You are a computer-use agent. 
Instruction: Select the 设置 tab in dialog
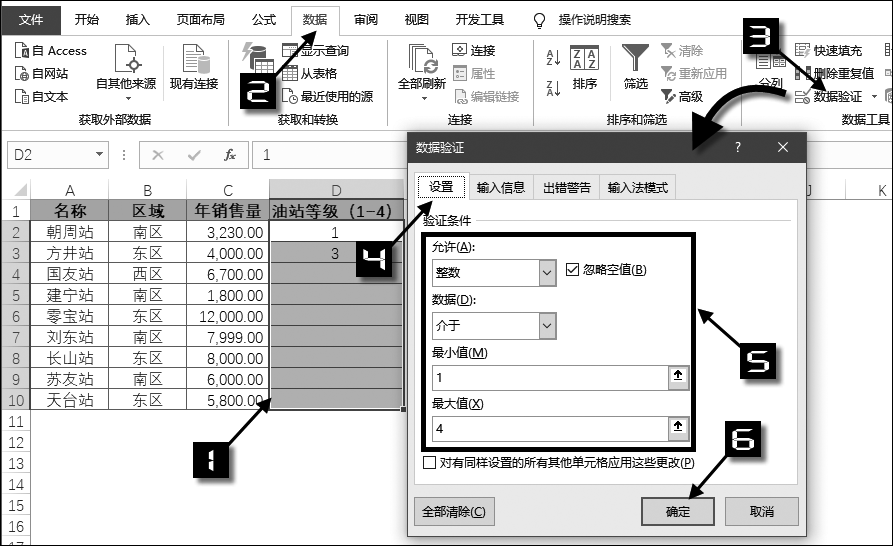point(441,187)
